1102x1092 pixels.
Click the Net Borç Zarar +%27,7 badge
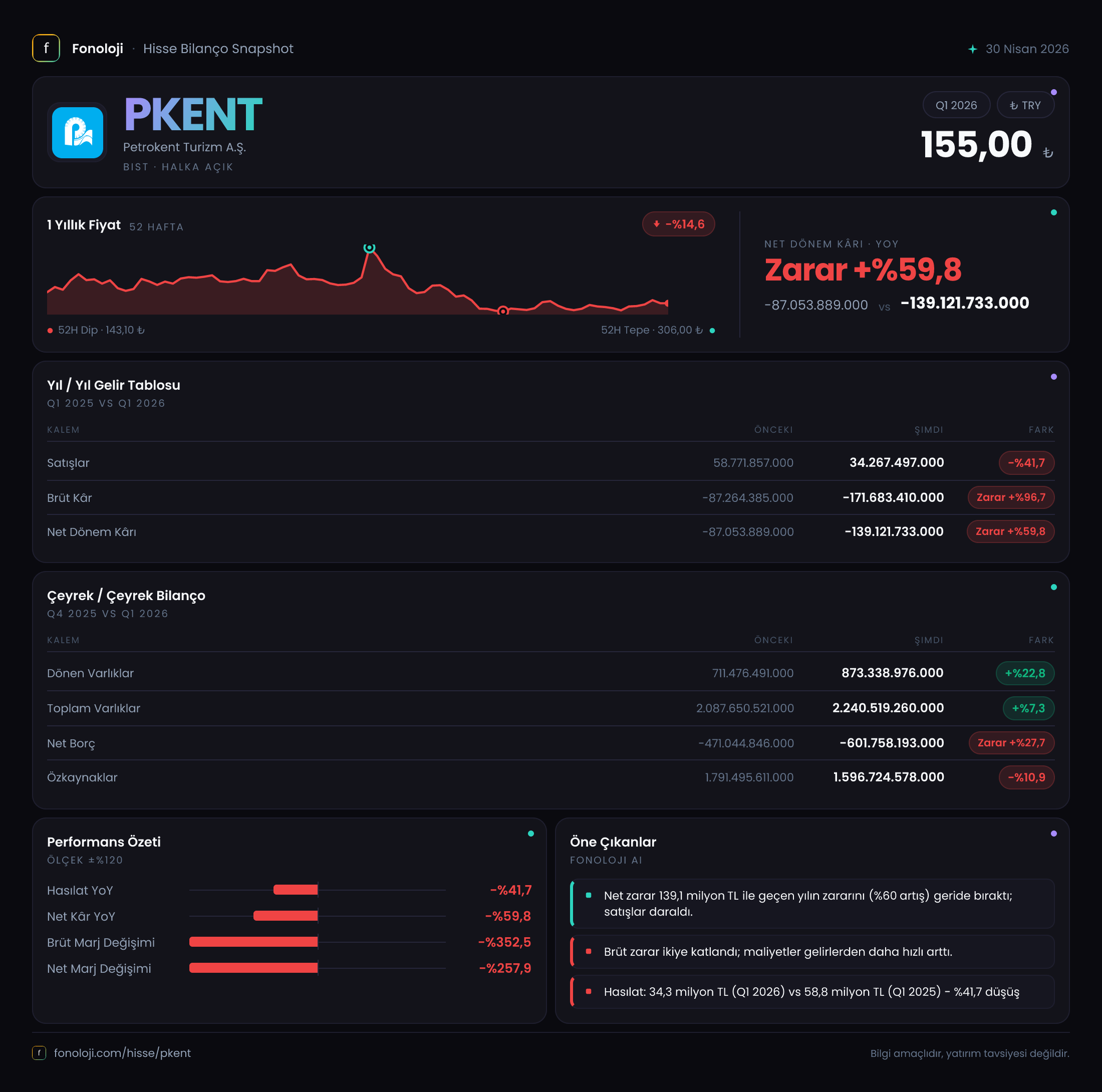tap(1011, 743)
